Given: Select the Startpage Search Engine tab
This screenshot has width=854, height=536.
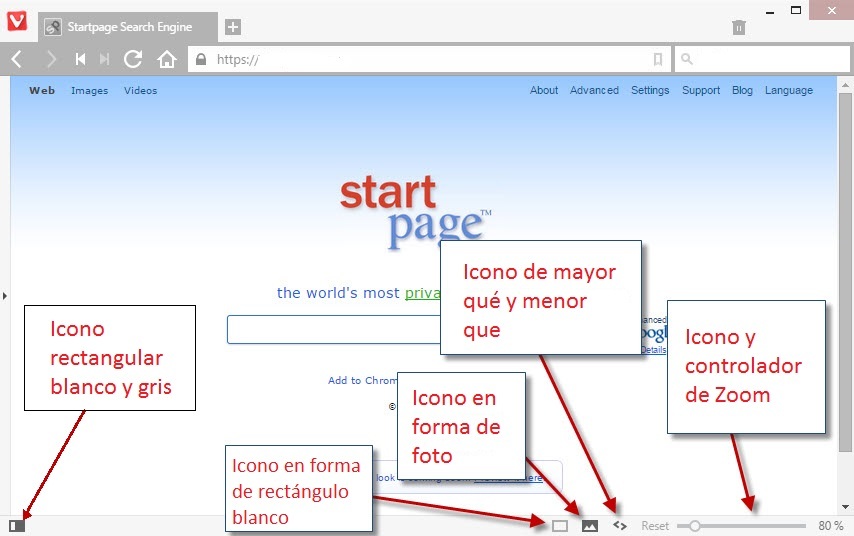Looking at the screenshot, I should pyautogui.click(x=128, y=27).
